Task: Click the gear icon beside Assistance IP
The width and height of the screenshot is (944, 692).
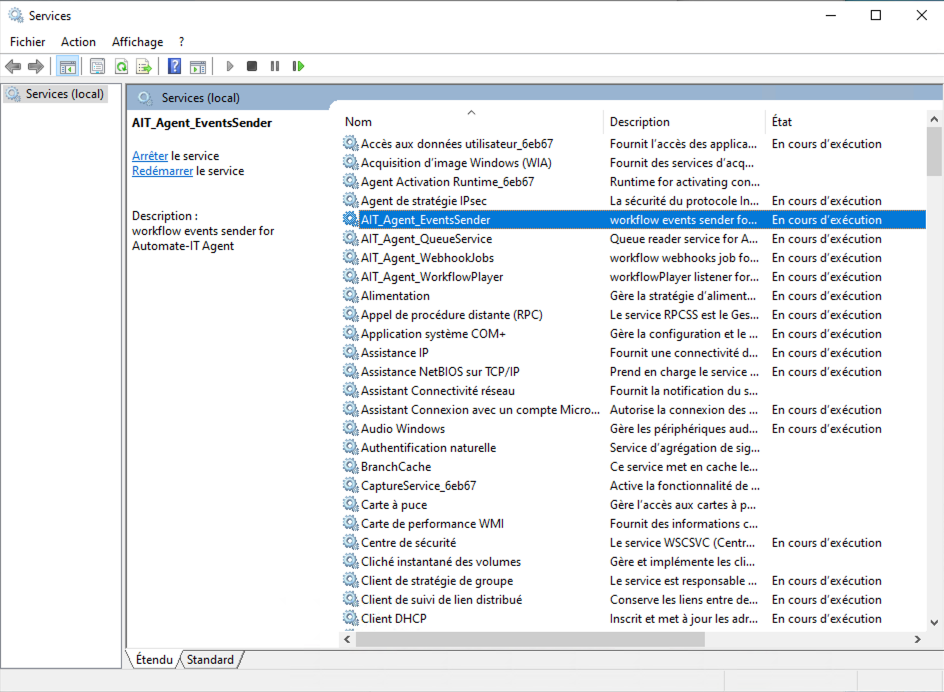Action: (x=350, y=352)
